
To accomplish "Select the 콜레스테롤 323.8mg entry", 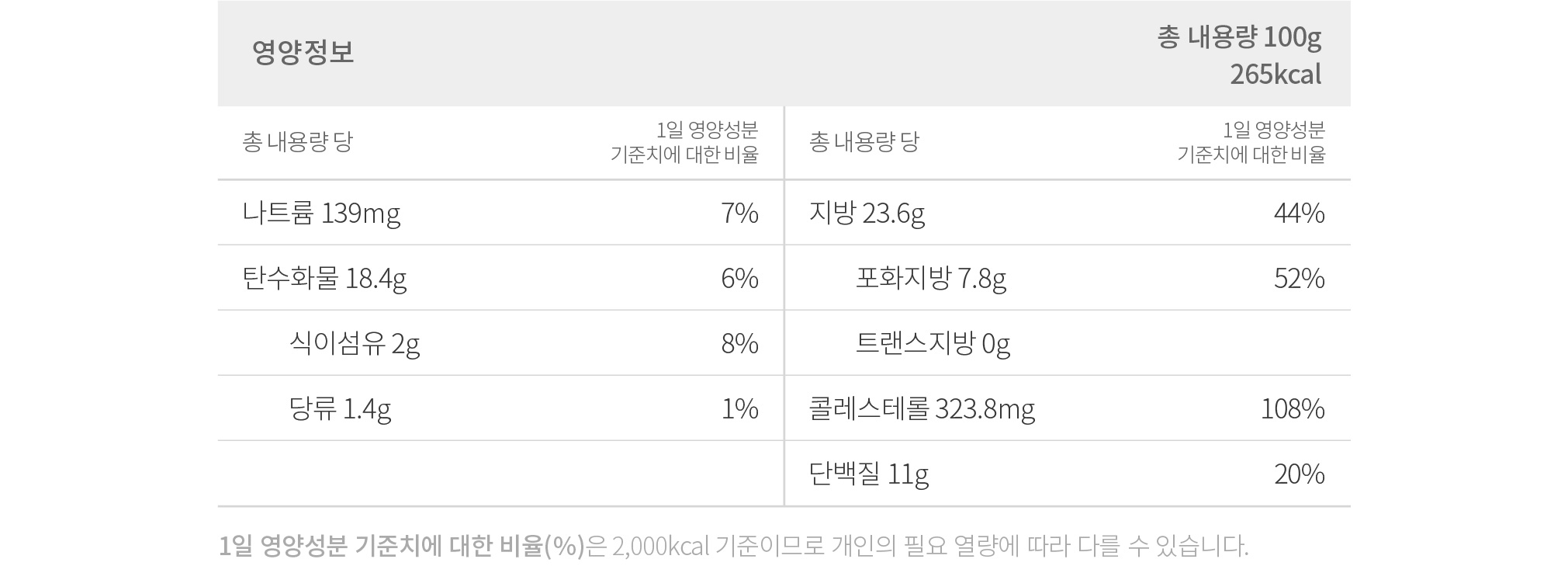I will tap(922, 409).
